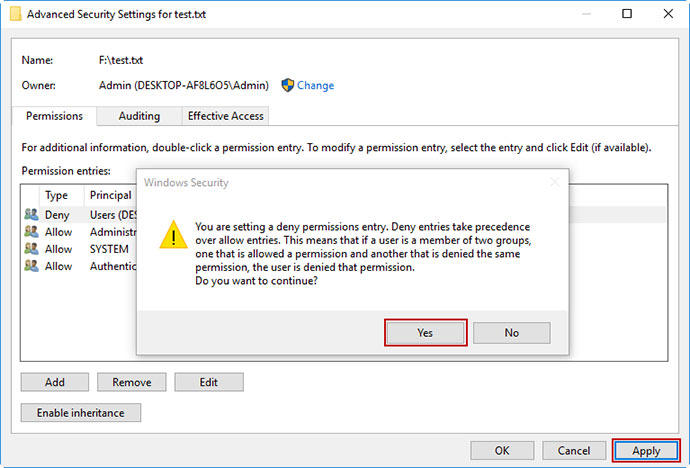Click the Edit permission entry button
Screen dimensions: 690x468
pos(209,382)
